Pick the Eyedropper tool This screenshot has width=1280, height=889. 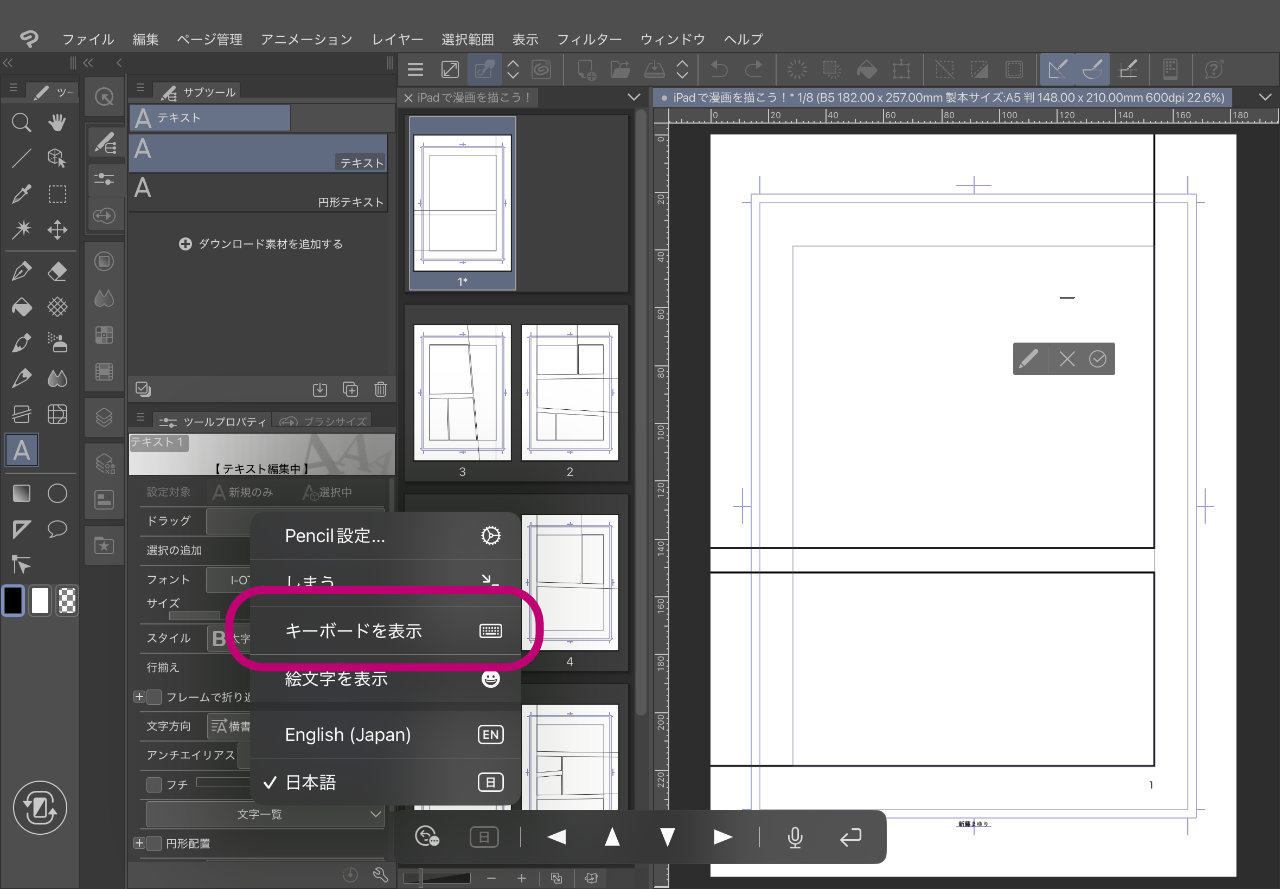pyautogui.click(x=21, y=194)
